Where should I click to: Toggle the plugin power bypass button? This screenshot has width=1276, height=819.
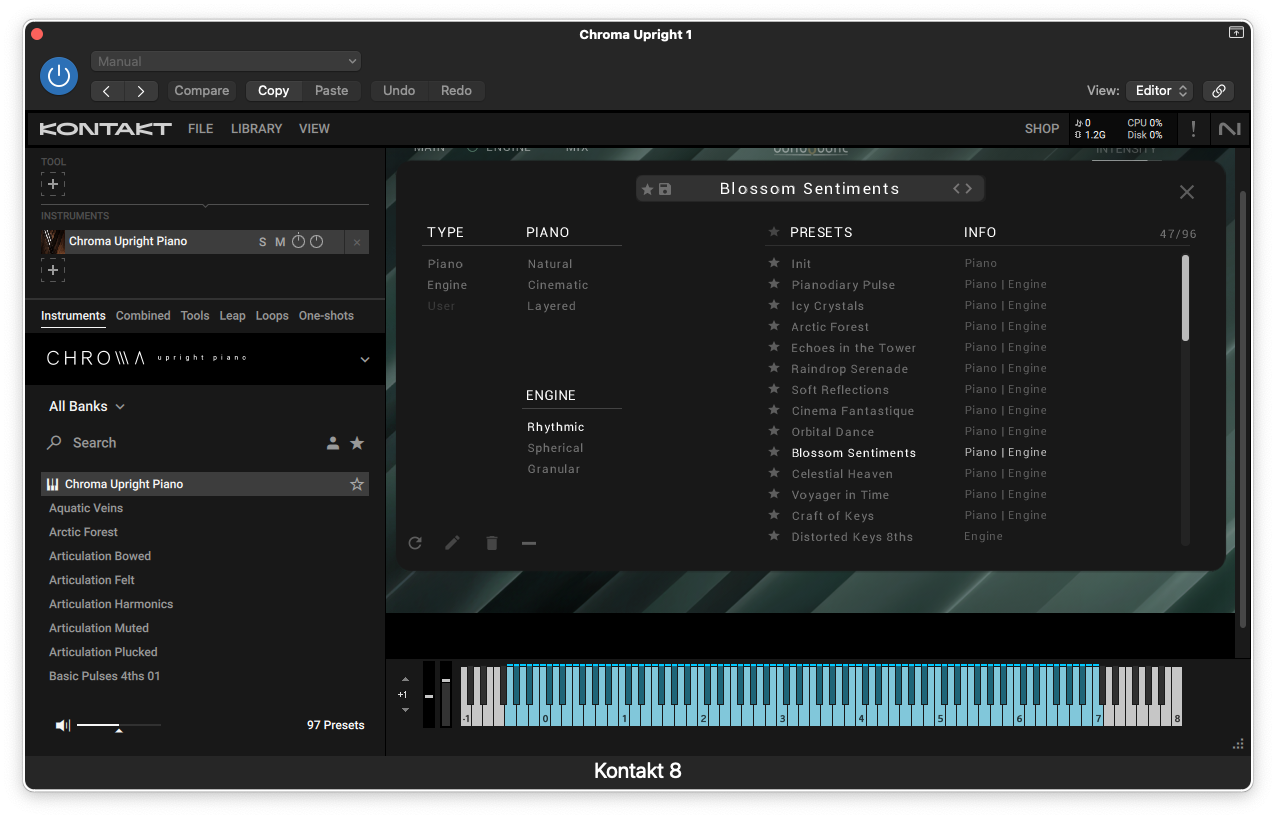pos(58,76)
